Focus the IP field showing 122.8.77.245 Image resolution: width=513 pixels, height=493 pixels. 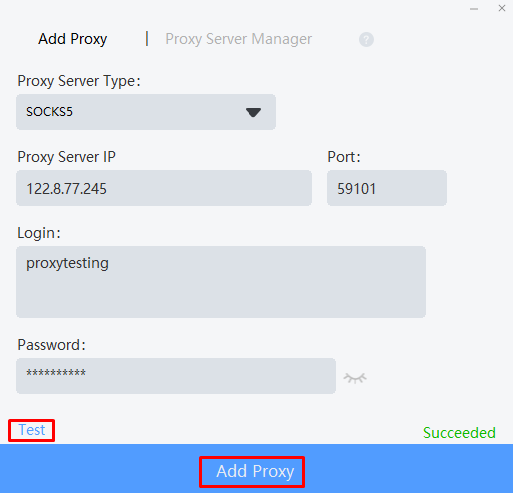(x=164, y=188)
